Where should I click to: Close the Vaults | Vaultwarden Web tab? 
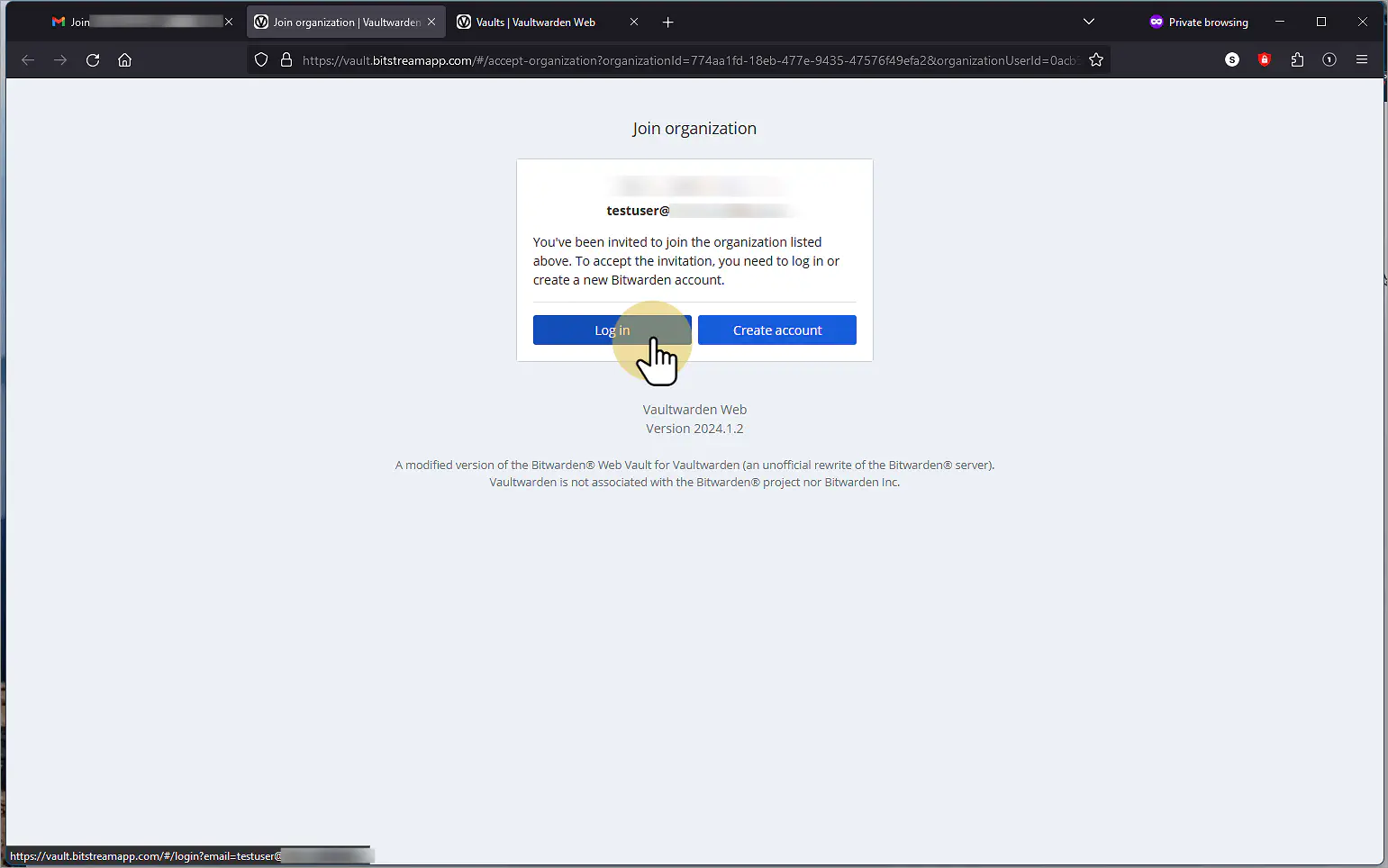click(x=634, y=23)
